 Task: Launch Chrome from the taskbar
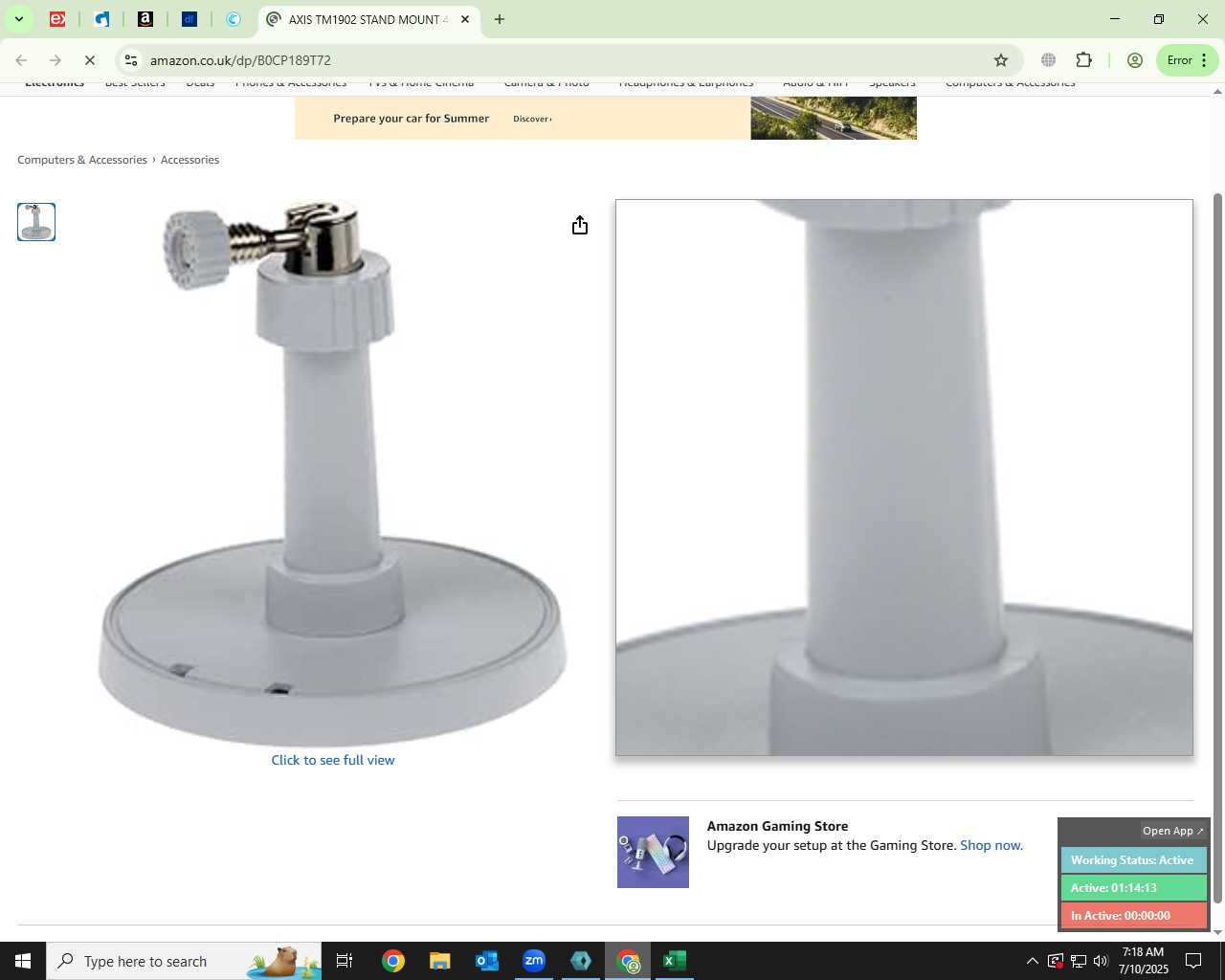[393, 961]
